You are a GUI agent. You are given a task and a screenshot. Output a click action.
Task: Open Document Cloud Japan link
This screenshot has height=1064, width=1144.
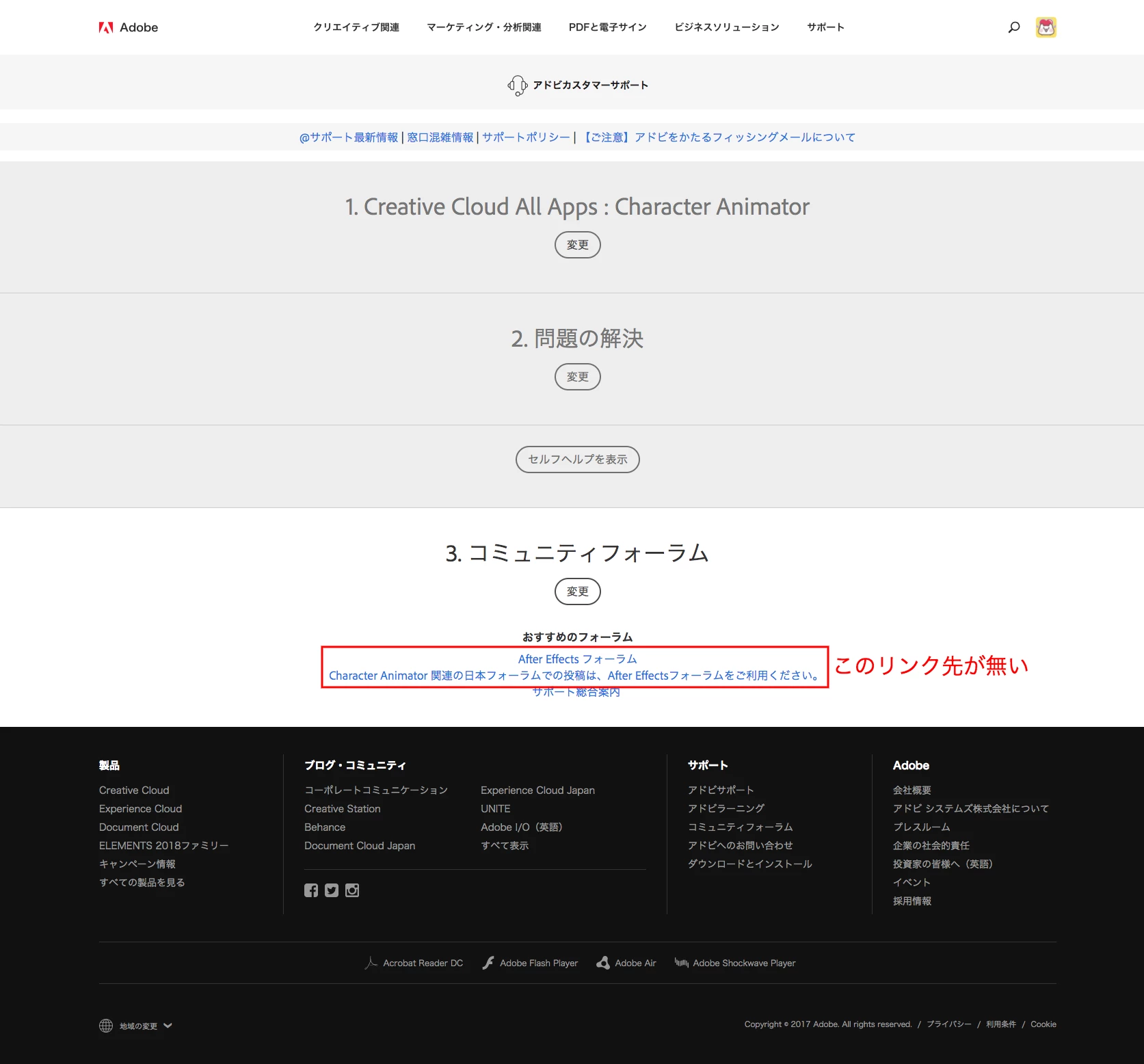[360, 846]
